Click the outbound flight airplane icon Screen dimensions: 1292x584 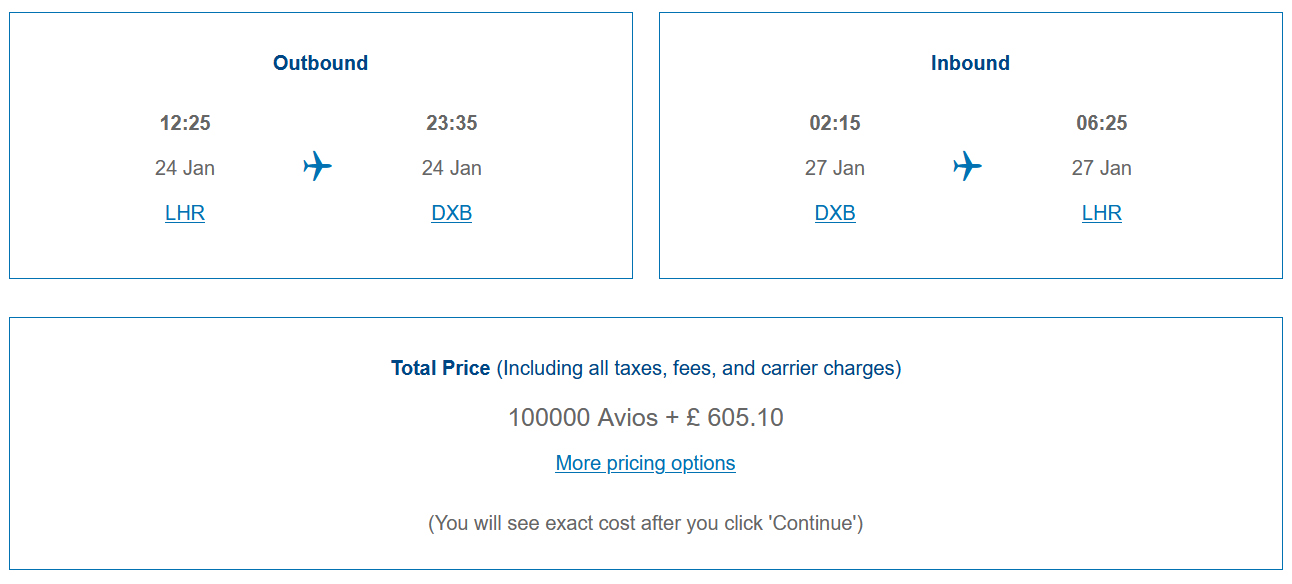point(317,166)
